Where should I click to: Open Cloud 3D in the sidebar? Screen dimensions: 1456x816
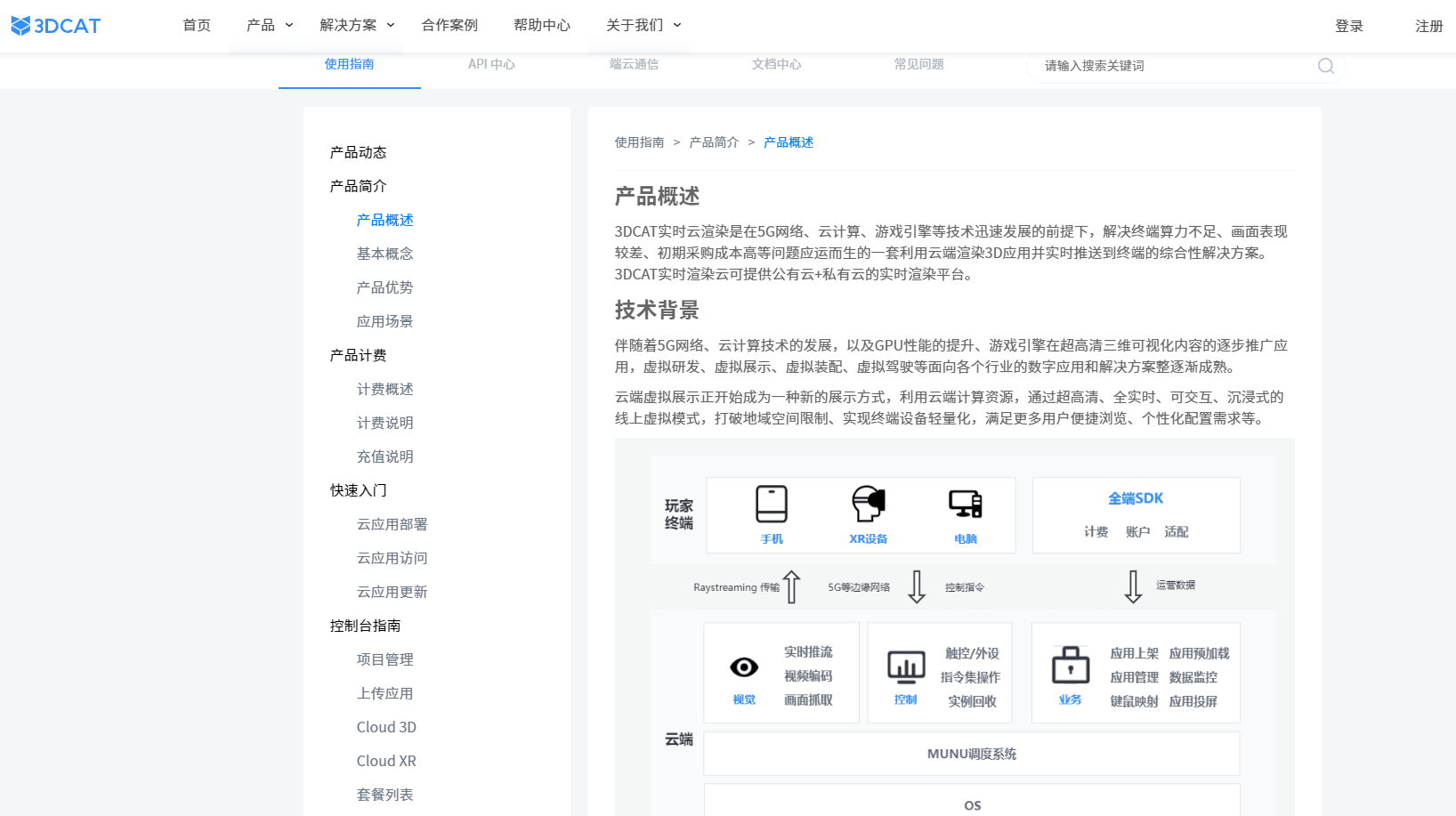[x=387, y=727]
